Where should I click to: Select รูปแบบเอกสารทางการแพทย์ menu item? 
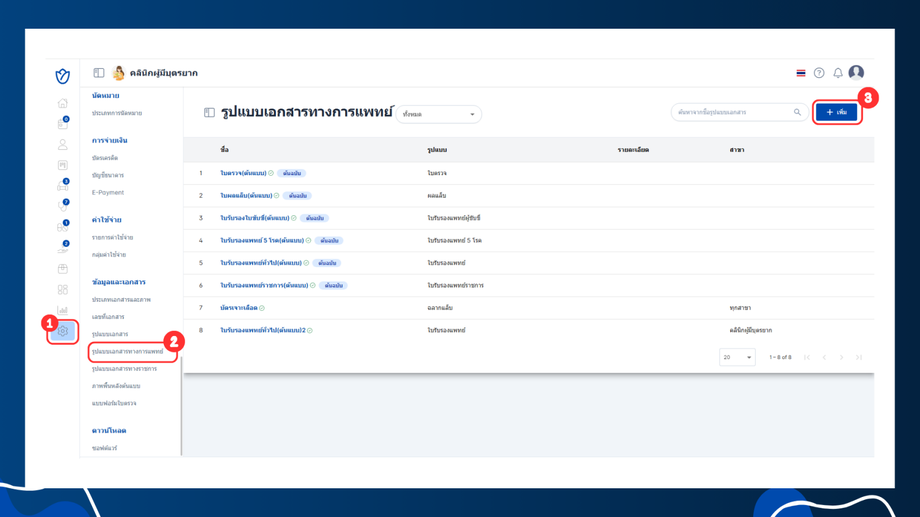click(127, 352)
